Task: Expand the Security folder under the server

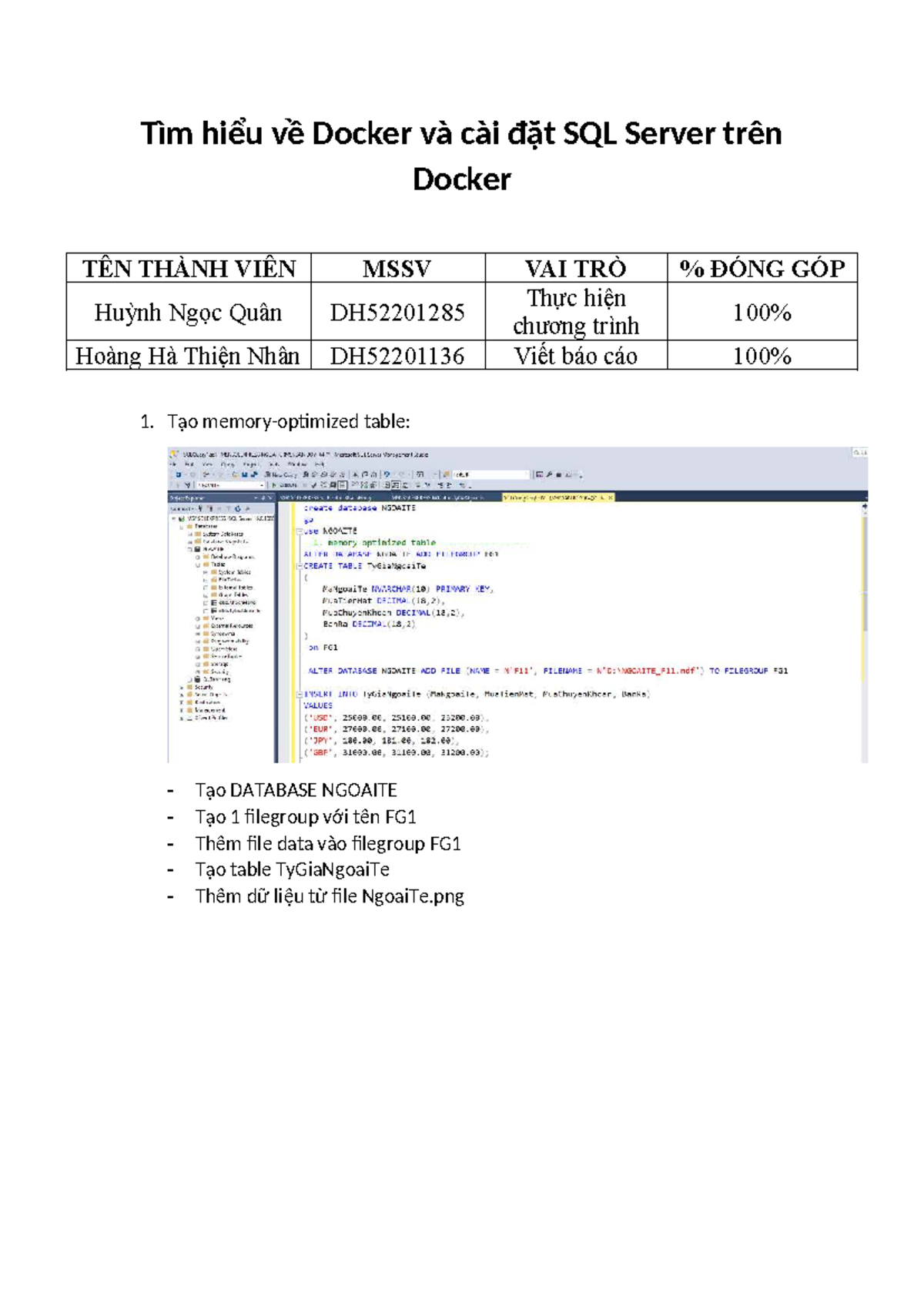Action: coord(182,688)
